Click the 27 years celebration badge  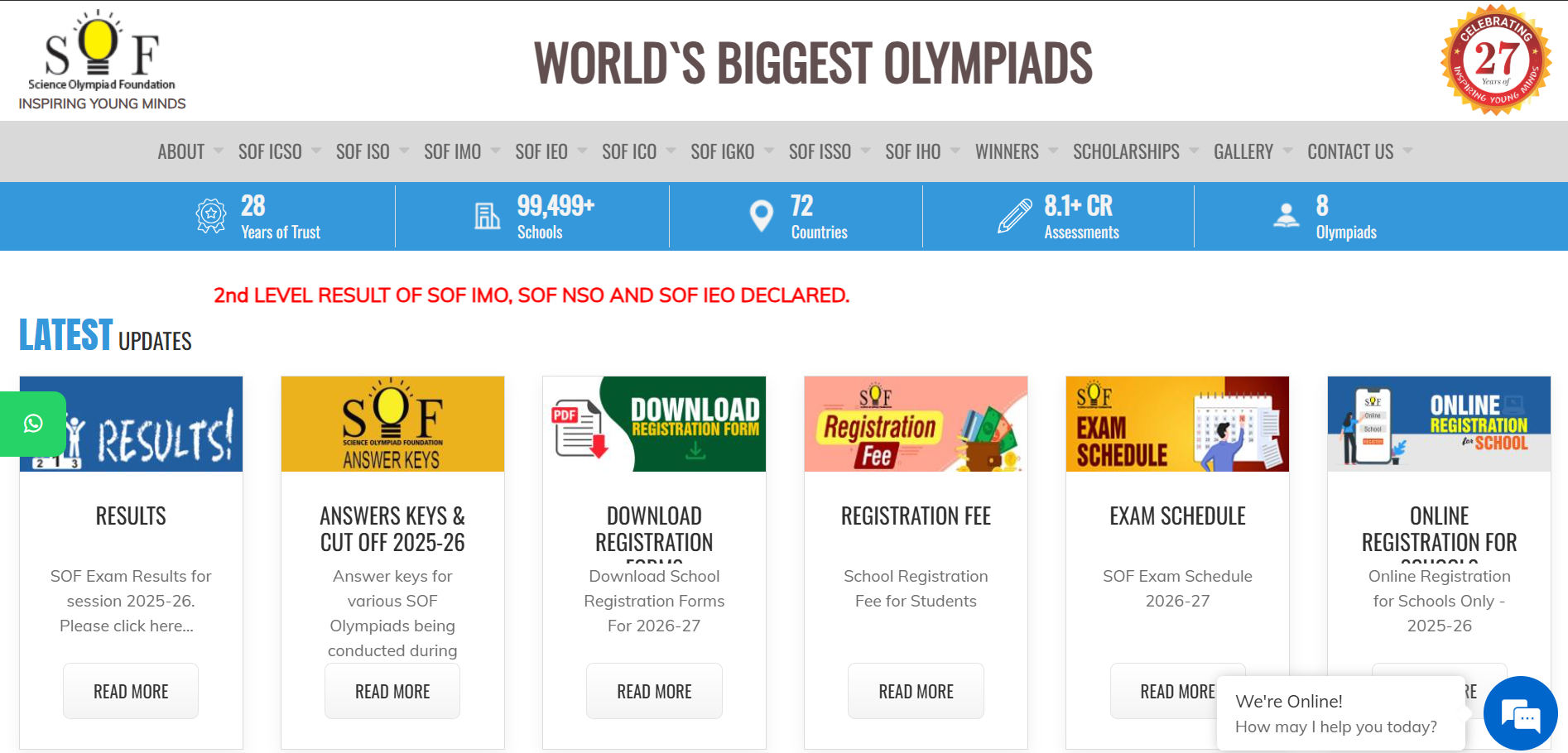pos(1495,60)
